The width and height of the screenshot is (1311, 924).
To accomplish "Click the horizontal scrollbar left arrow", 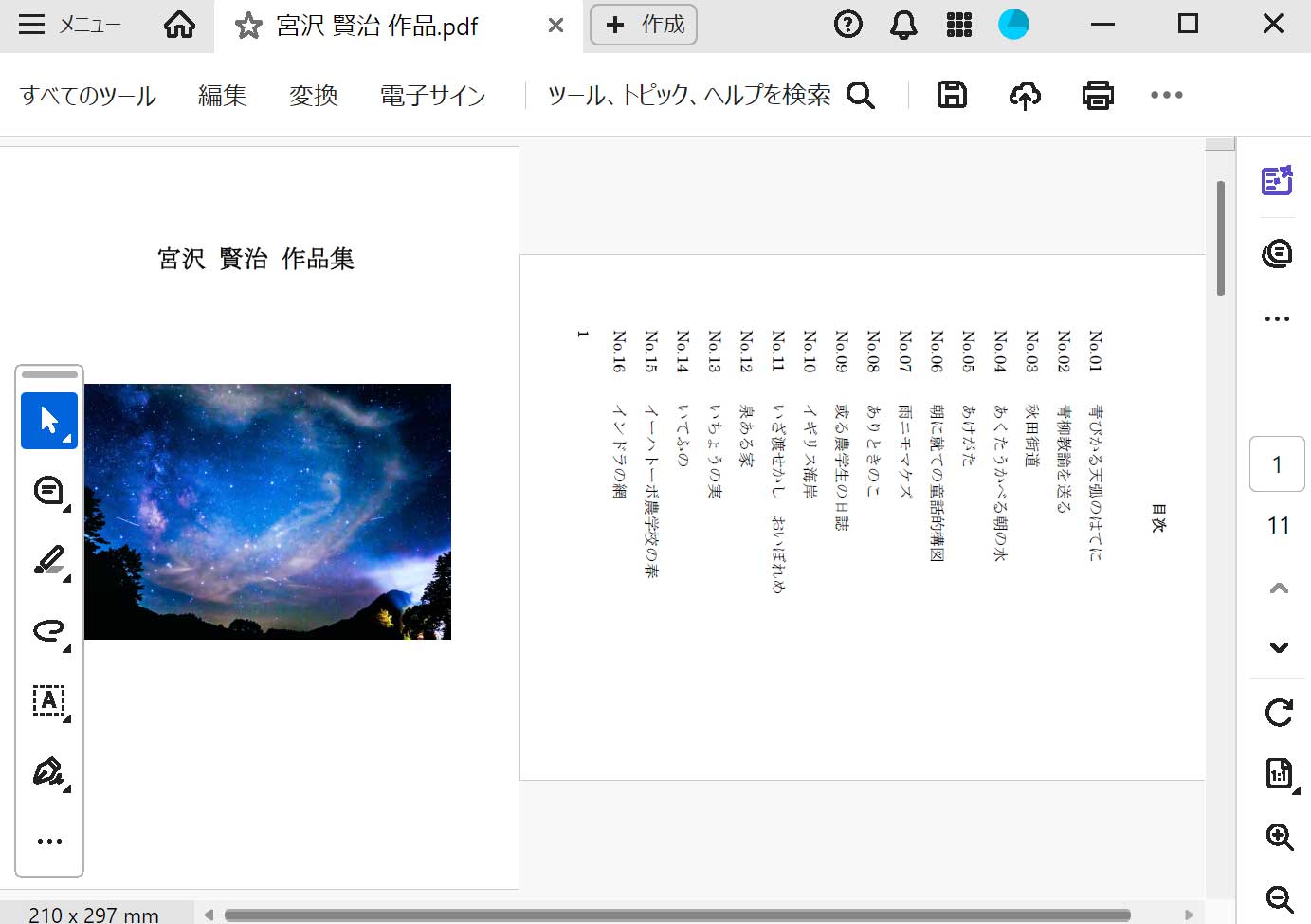I will 209,915.
